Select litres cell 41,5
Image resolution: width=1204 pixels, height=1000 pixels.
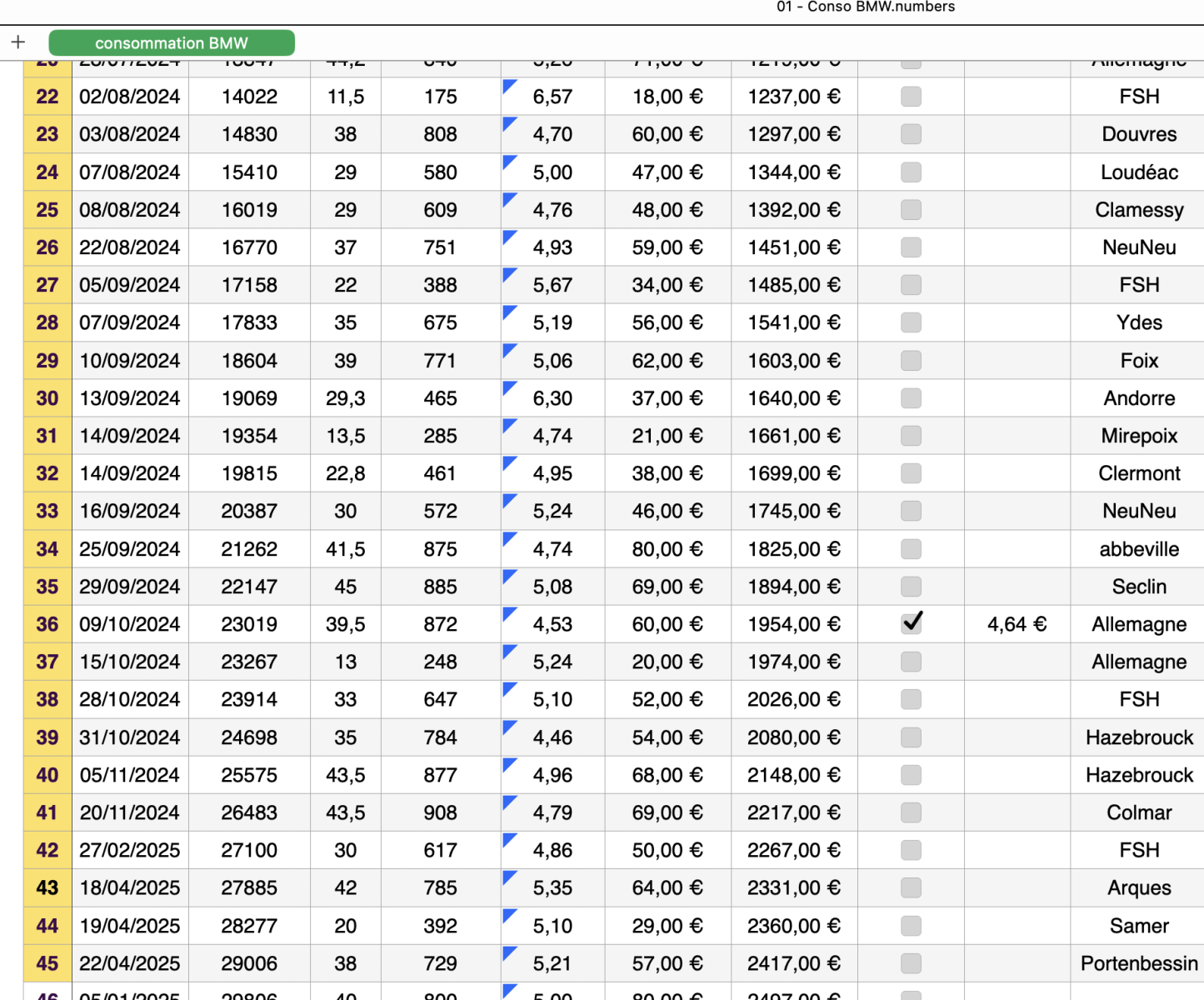click(x=346, y=549)
